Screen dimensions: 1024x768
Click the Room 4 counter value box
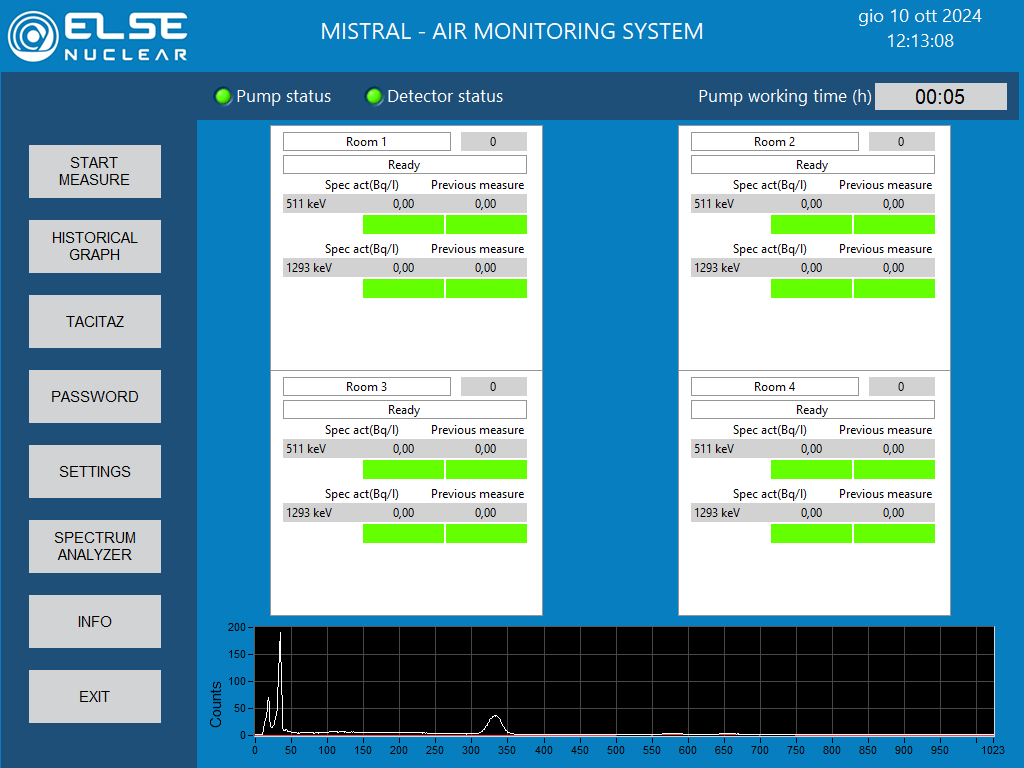click(x=901, y=387)
